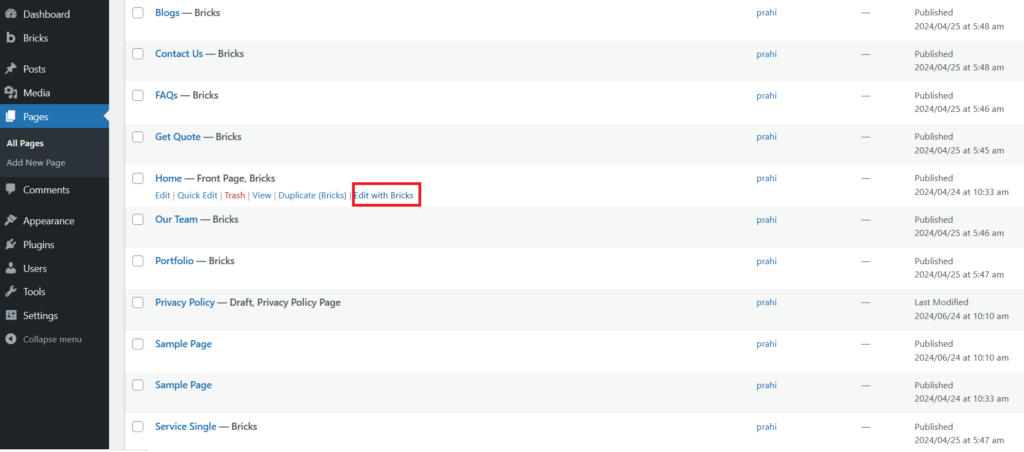
Task: Click the Bricks 'b' logo icon
Action: point(10,38)
